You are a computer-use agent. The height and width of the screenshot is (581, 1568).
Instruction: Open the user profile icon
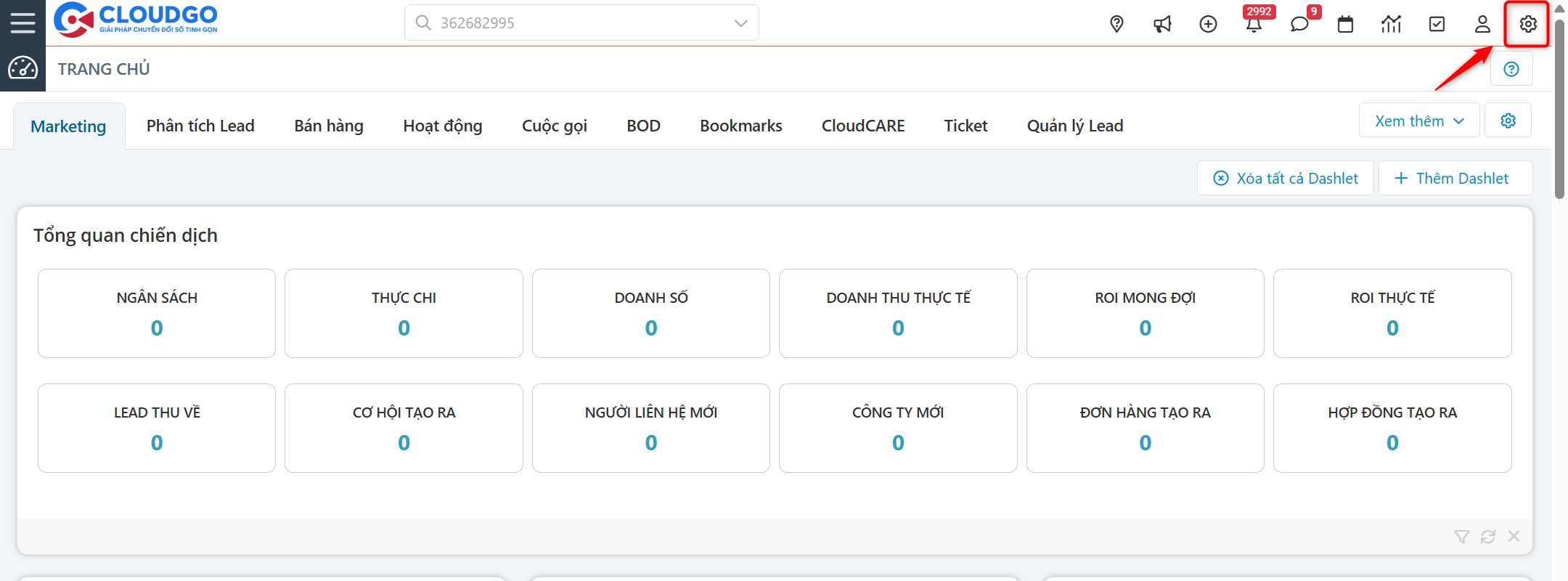click(1482, 24)
